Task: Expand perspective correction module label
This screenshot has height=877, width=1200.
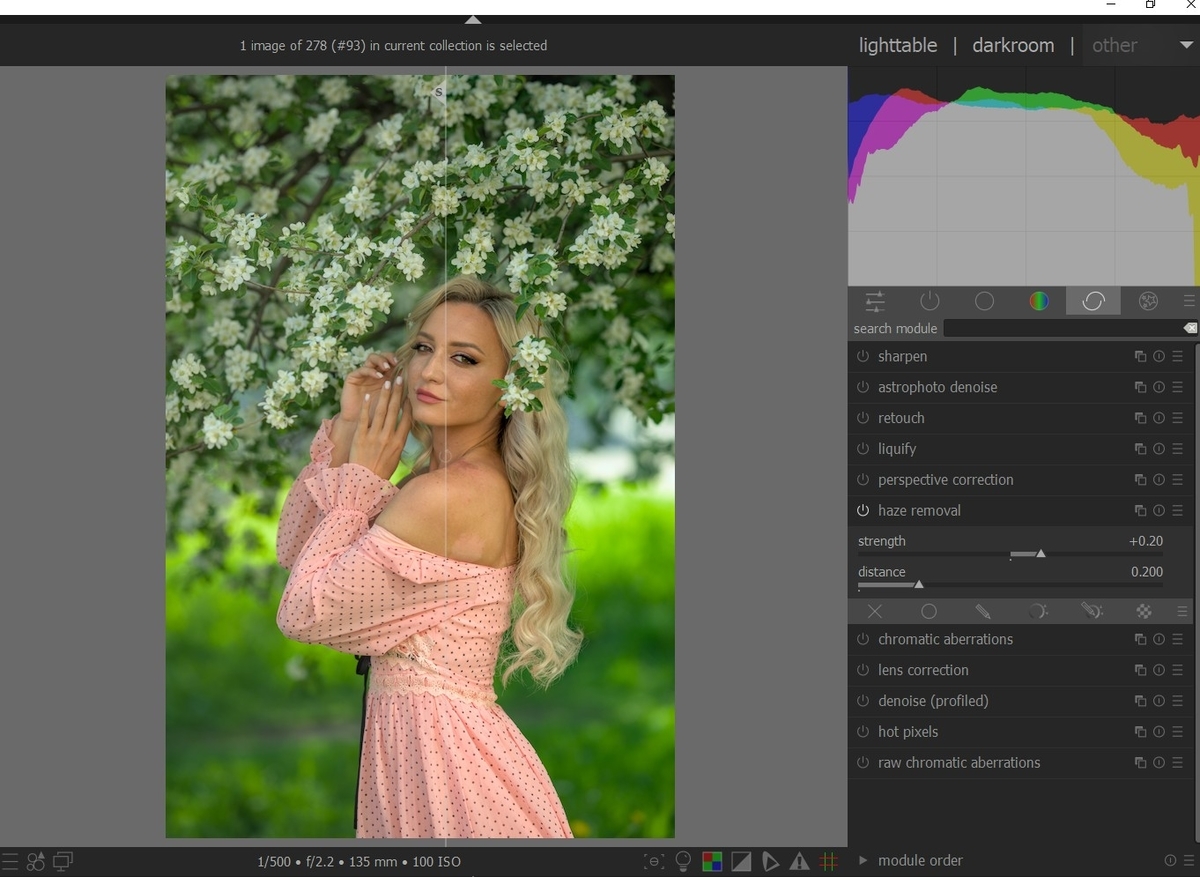Action: pos(946,480)
